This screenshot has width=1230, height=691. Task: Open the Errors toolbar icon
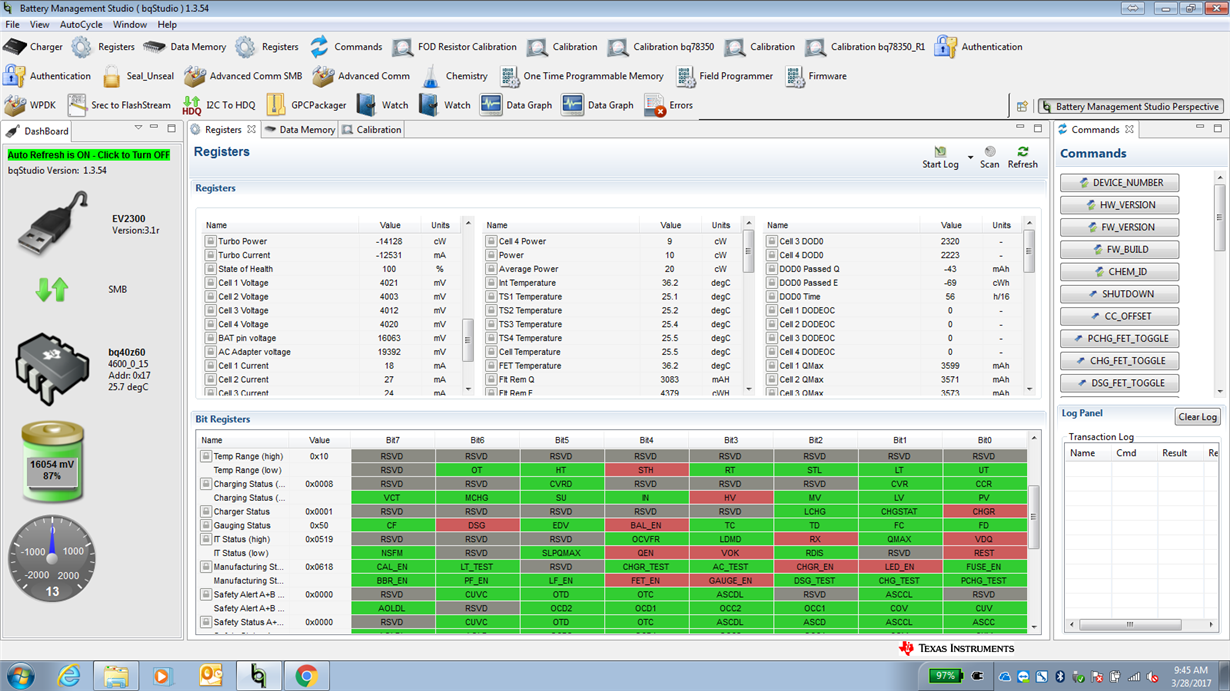[669, 105]
